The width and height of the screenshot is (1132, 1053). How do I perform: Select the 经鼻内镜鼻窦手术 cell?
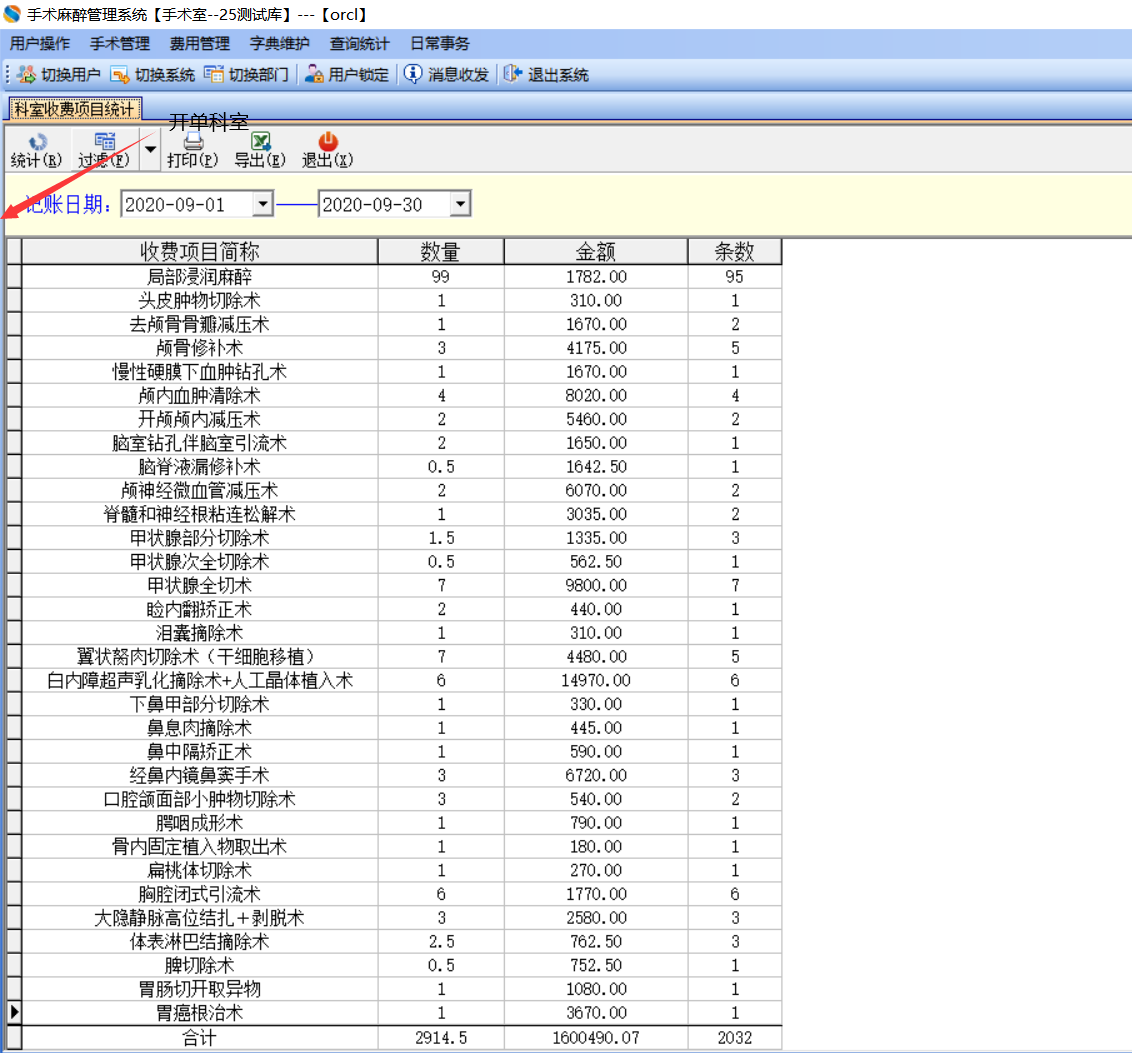click(x=200, y=775)
